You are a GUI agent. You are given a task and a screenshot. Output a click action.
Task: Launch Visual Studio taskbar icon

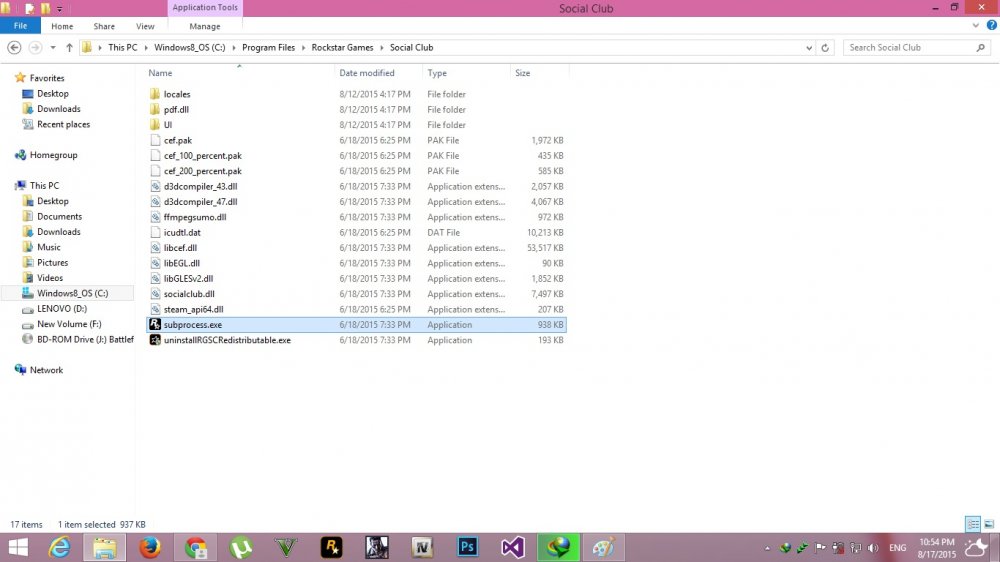(513, 547)
